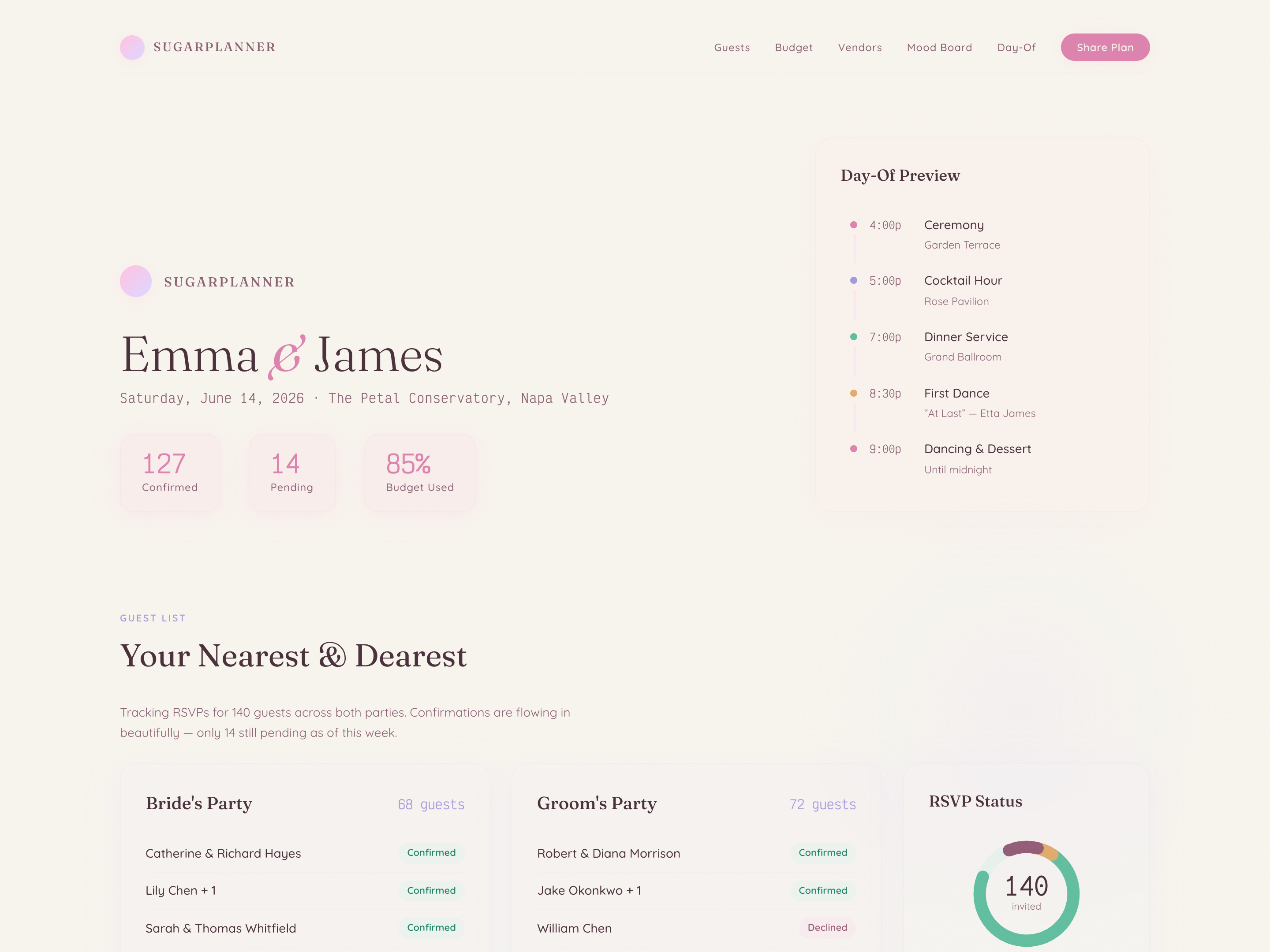The height and width of the screenshot is (952, 1270).
Task: Click the SUGARPLANNER logo circle in the header
Action: click(x=132, y=47)
